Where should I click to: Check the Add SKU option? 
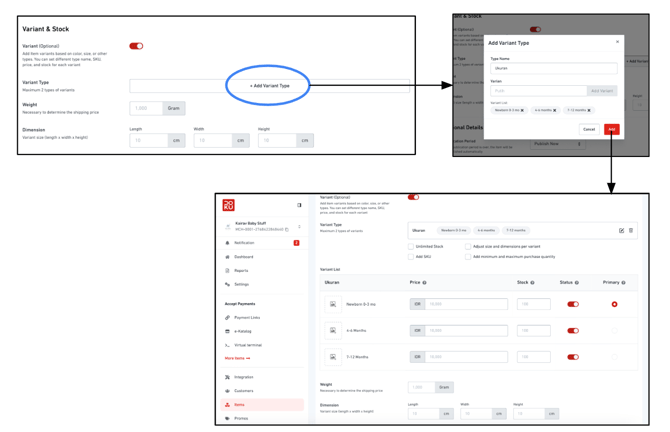tap(411, 257)
